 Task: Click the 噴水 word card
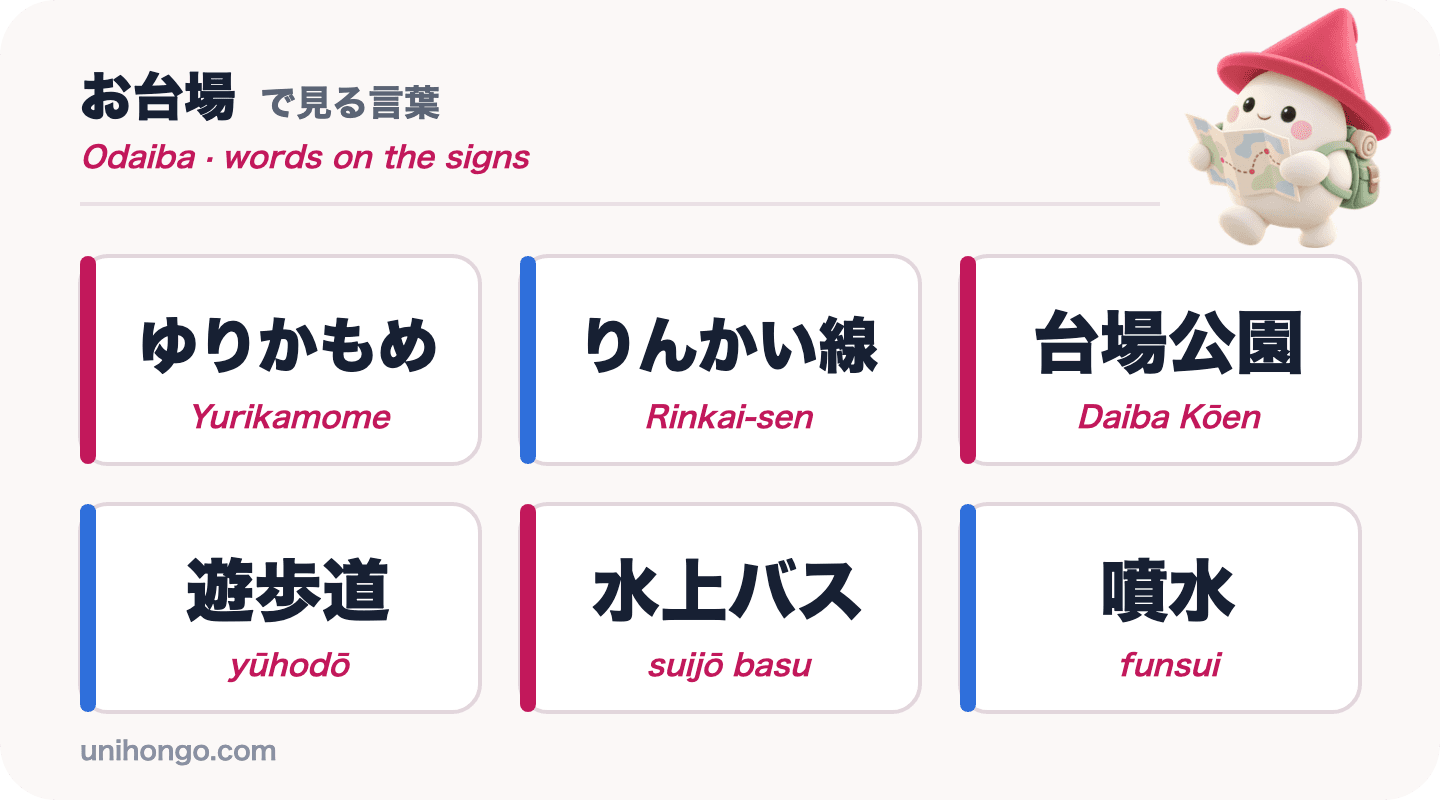click(x=1161, y=608)
